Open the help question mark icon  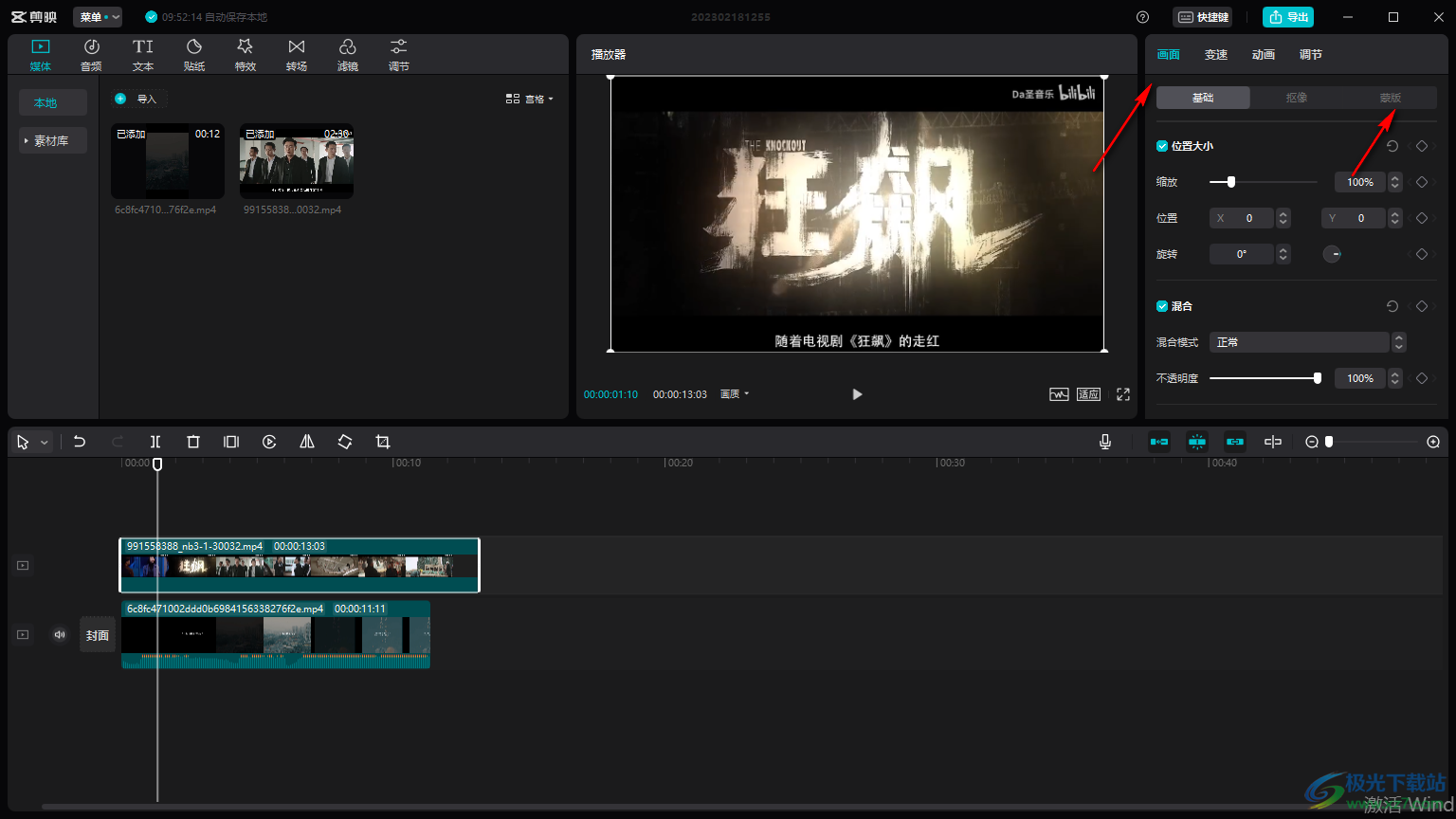point(1142,17)
